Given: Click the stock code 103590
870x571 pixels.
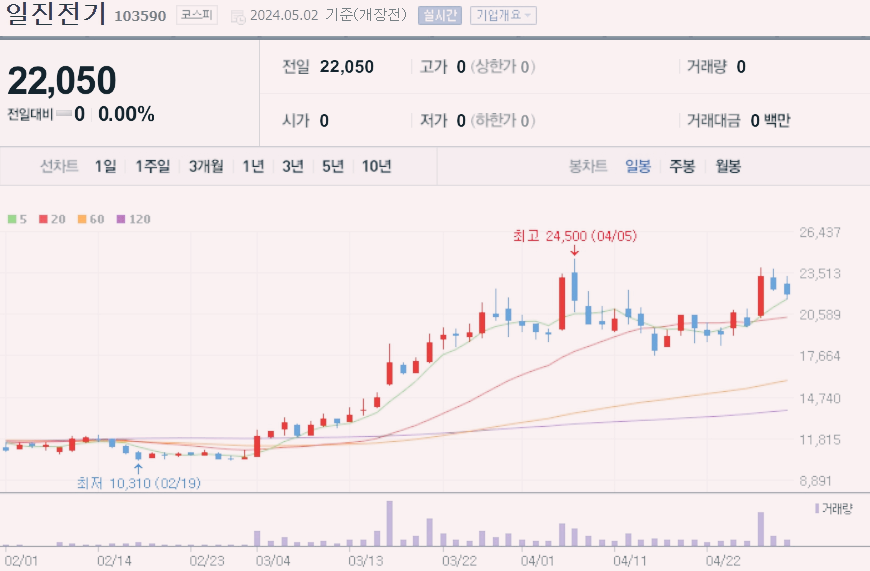Looking at the screenshot, I should (x=140, y=16).
